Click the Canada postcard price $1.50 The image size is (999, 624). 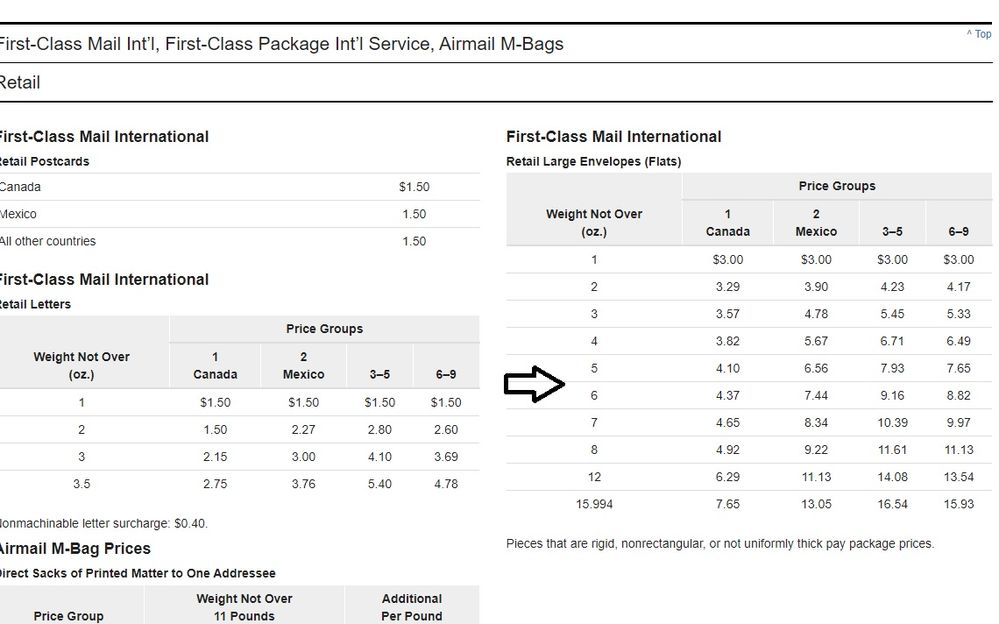pos(414,187)
